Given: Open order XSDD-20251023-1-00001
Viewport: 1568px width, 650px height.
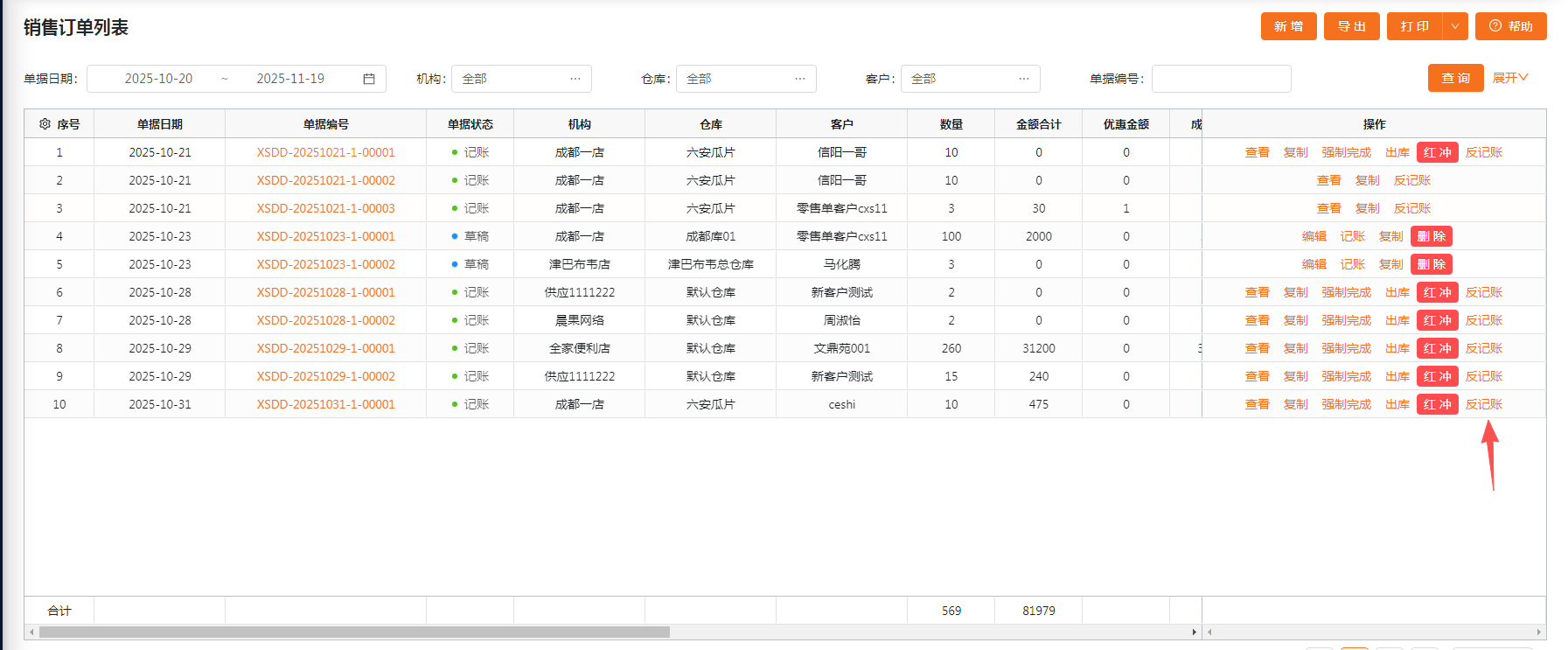Looking at the screenshot, I should point(325,236).
